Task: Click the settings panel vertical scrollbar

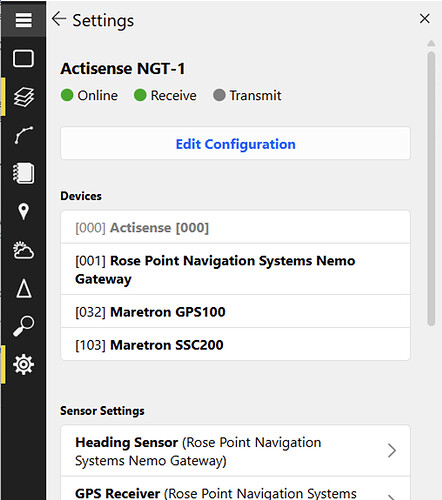Action: pos(431,189)
